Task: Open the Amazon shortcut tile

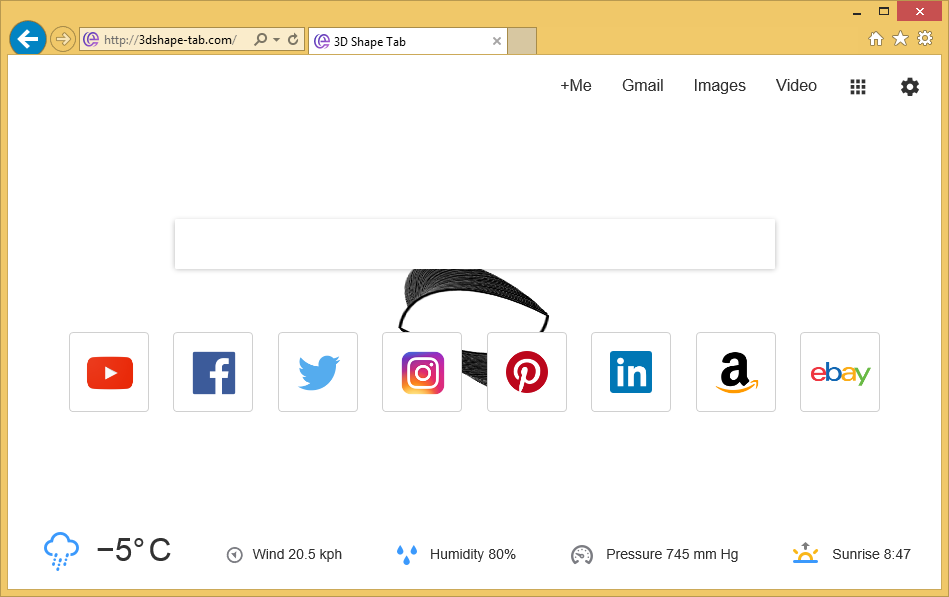Action: coord(736,372)
